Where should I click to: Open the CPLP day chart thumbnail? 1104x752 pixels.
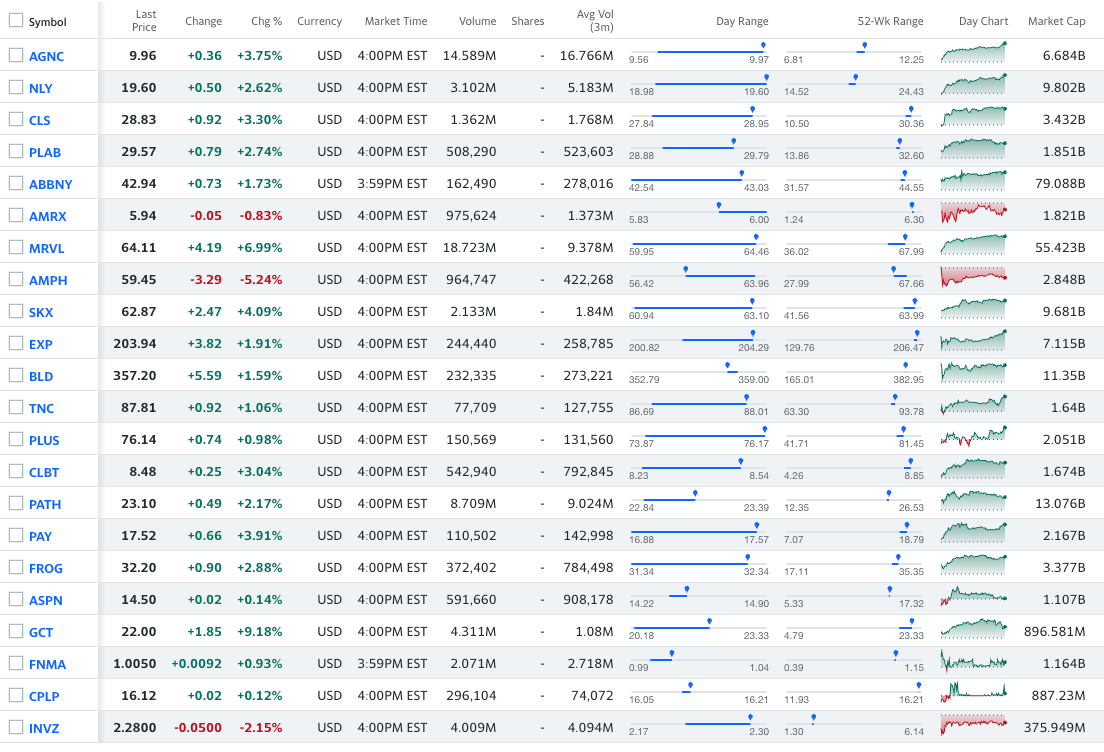(x=974, y=694)
